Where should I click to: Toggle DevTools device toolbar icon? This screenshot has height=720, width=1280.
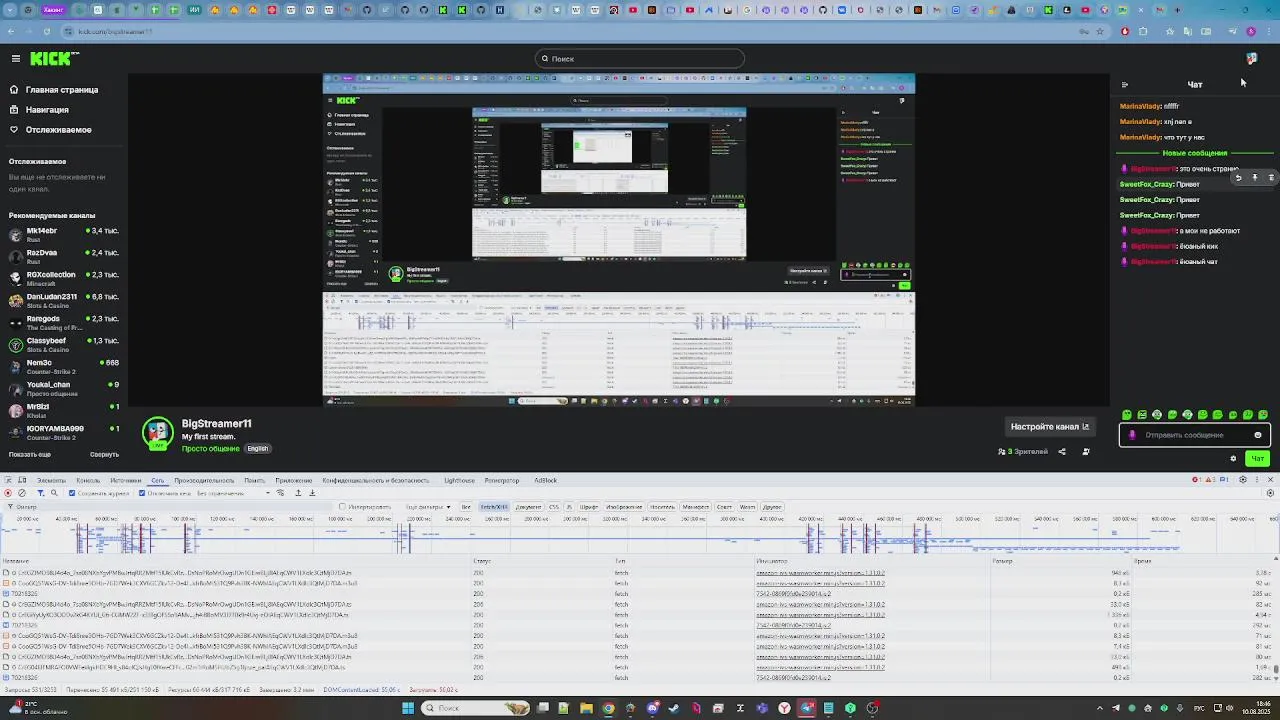click(x=22, y=480)
